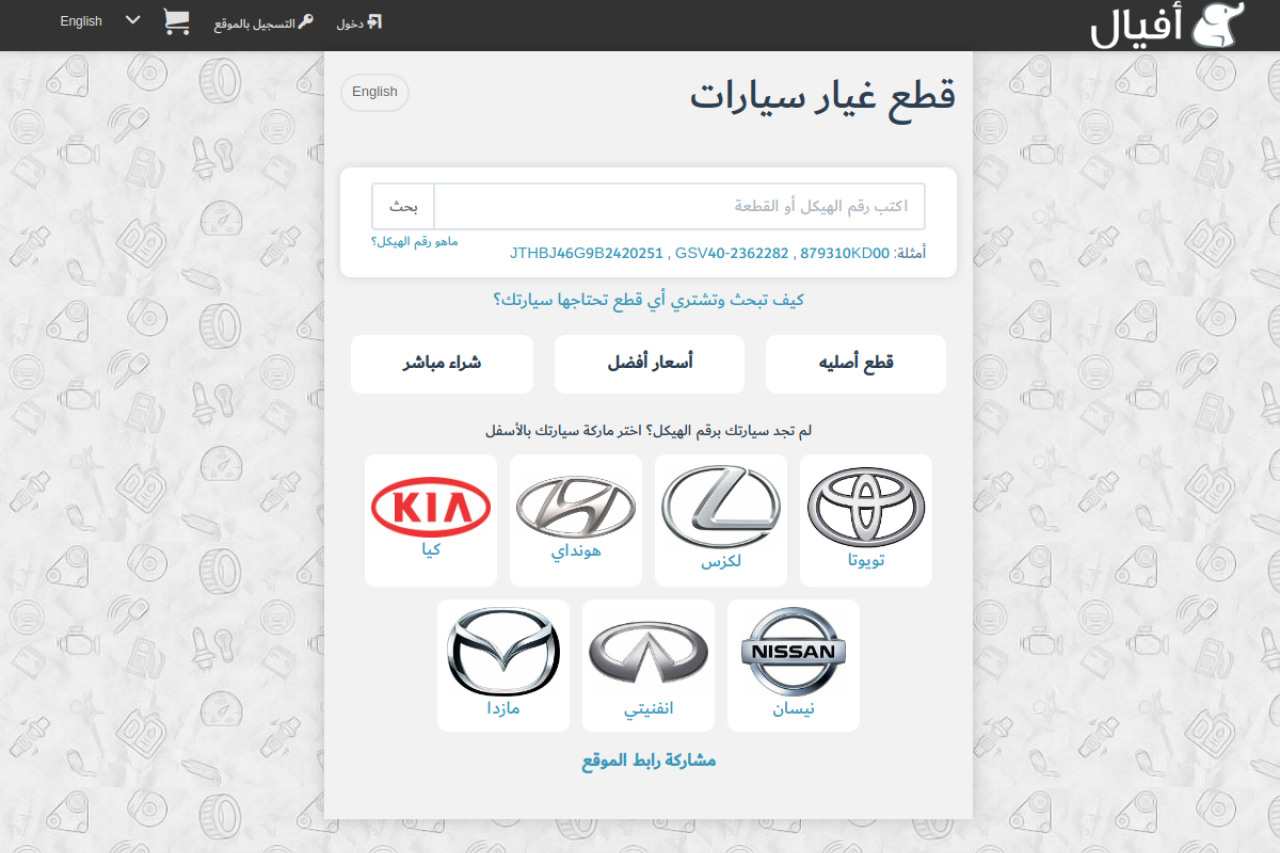Click example number 879310KD00

coord(845,253)
